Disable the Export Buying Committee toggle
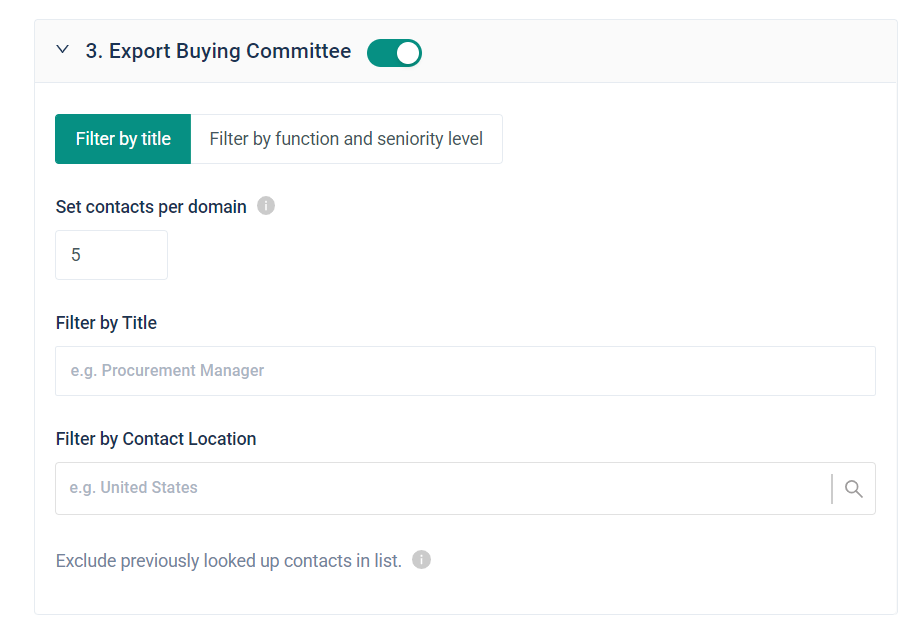 click(x=394, y=52)
